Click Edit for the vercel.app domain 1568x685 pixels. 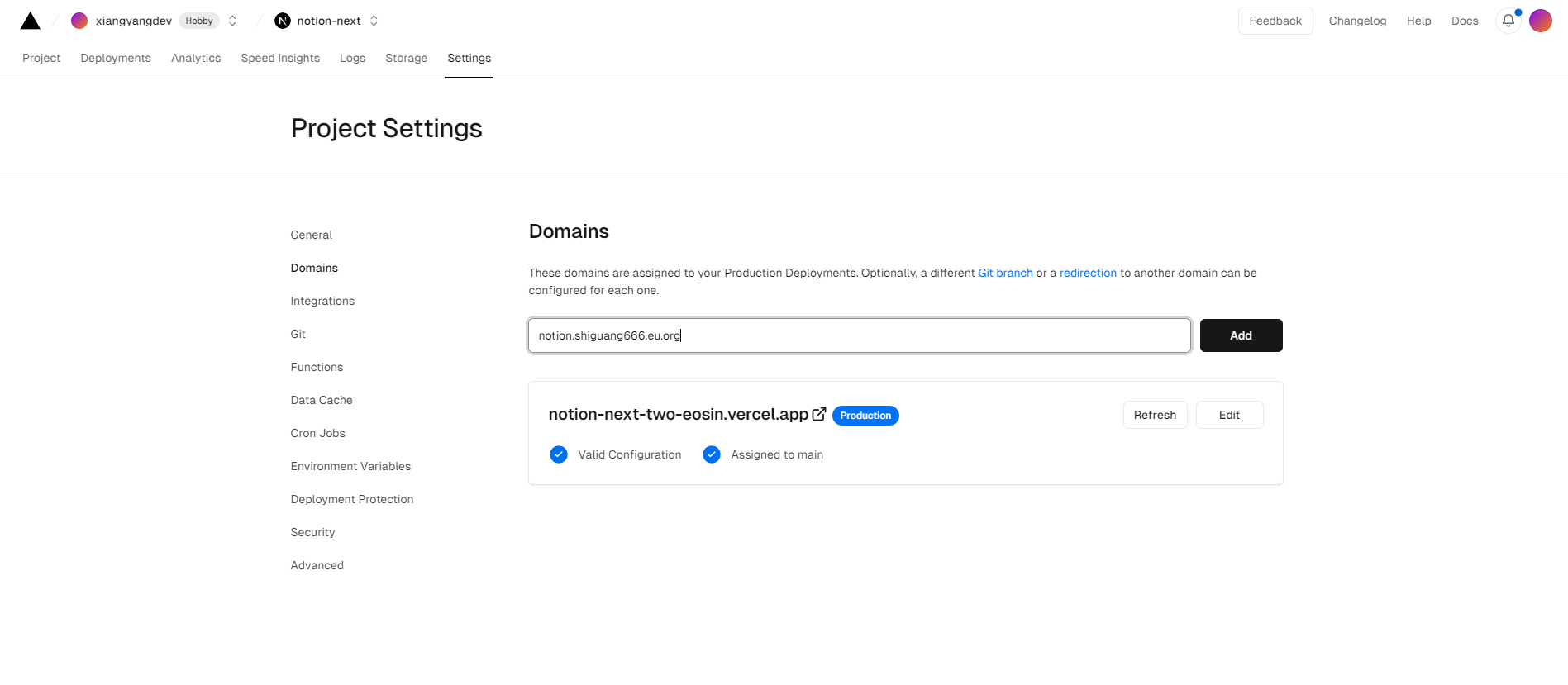tap(1229, 415)
